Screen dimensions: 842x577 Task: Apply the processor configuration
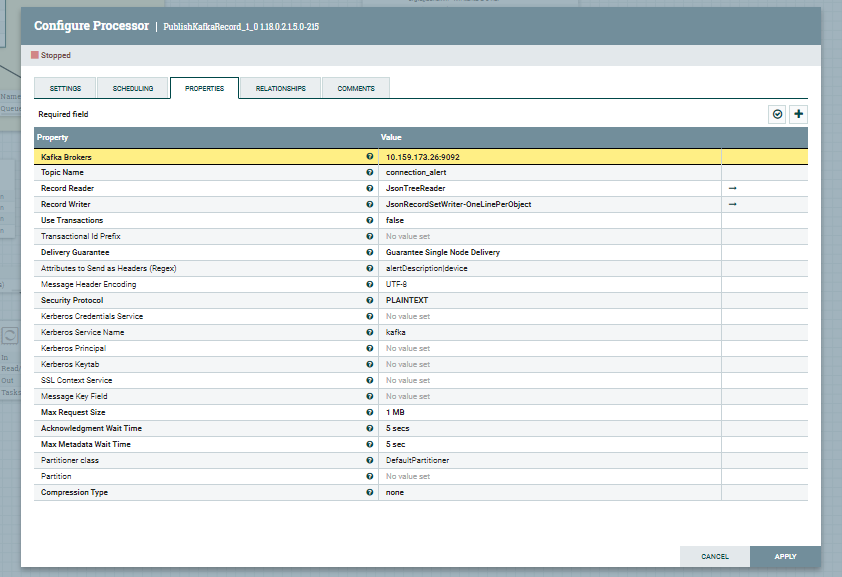click(x=785, y=557)
